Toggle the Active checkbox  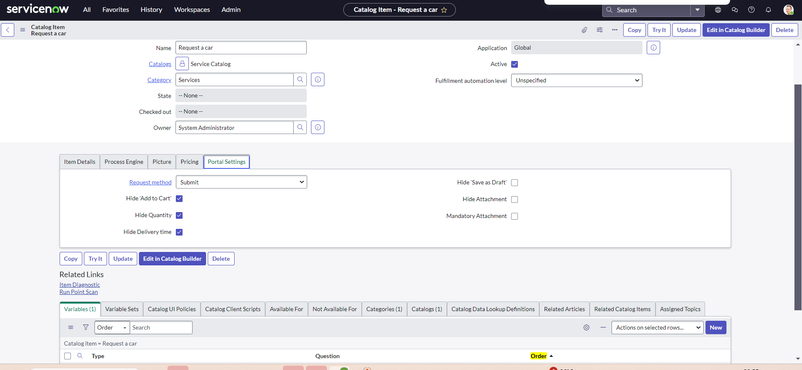[x=515, y=64]
